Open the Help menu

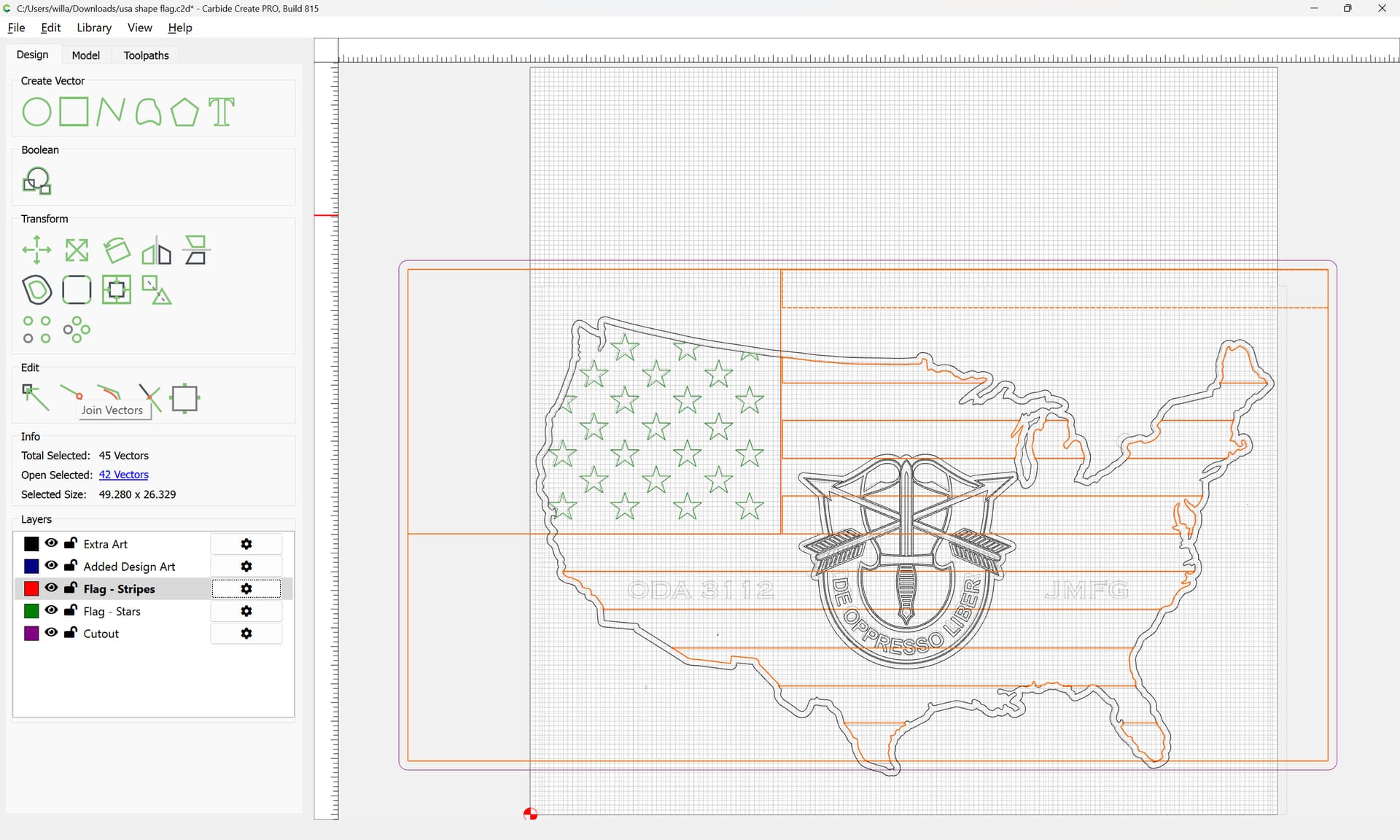click(180, 28)
